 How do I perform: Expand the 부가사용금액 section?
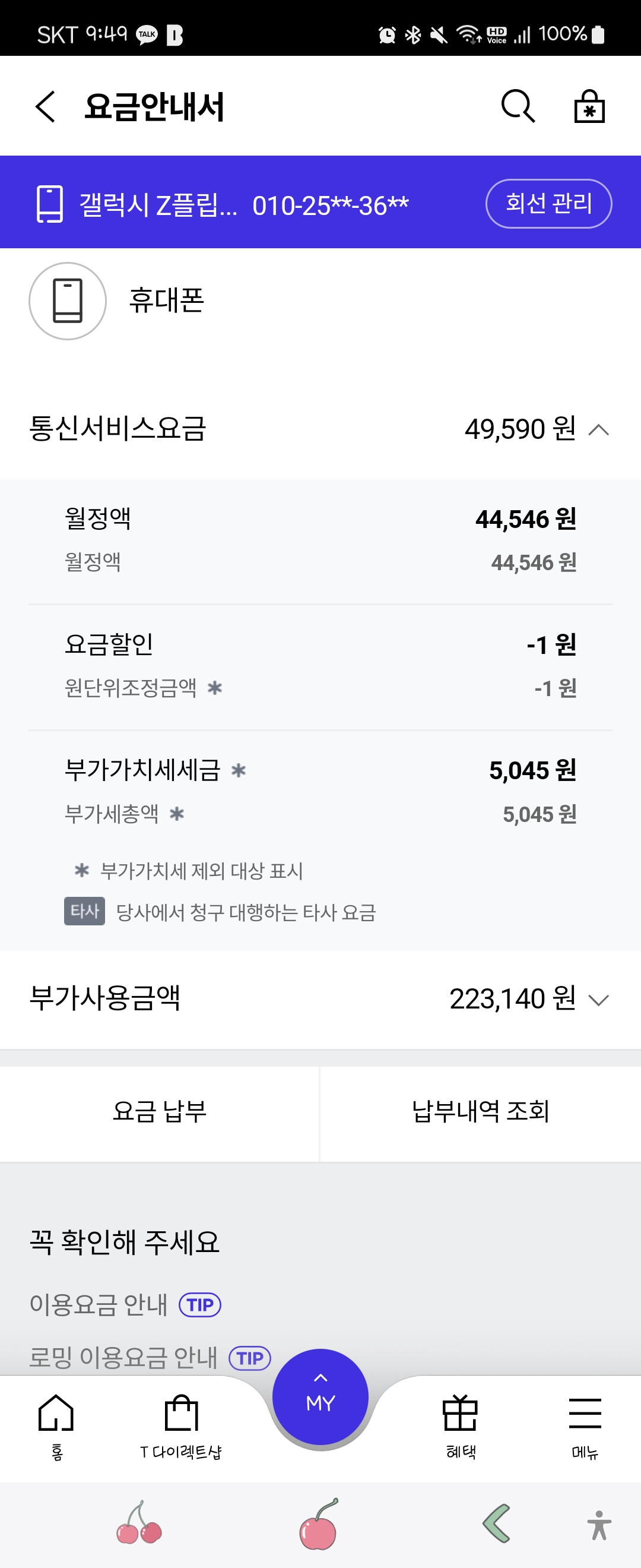click(598, 1000)
